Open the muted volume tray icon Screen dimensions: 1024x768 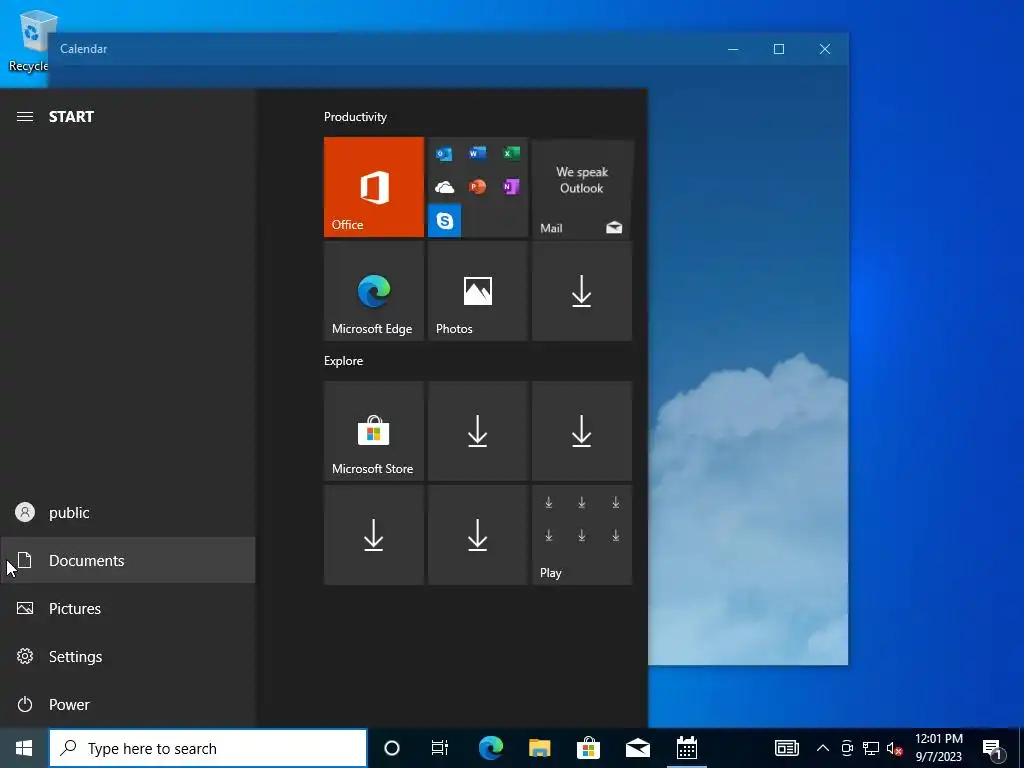pyautogui.click(x=895, y=748)
